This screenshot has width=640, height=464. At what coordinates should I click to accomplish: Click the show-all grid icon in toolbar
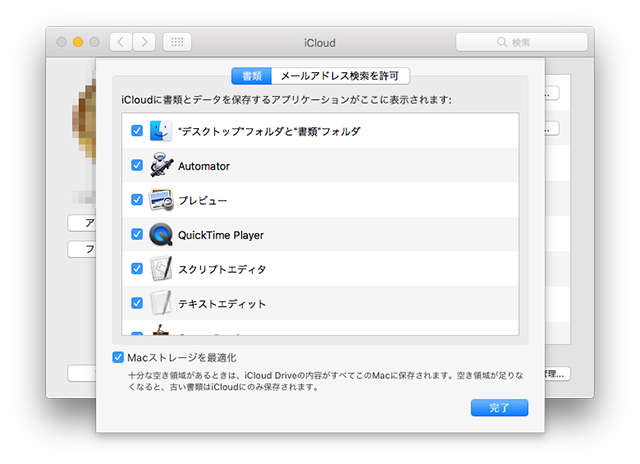click(177, 42)
